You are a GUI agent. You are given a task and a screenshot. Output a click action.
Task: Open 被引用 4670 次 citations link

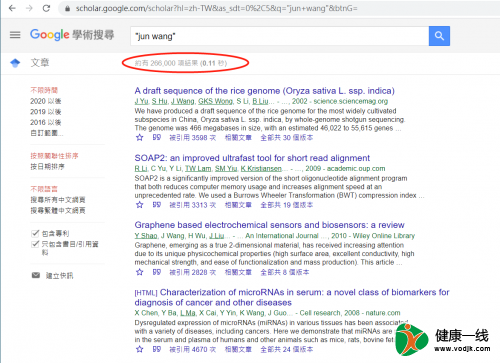click(193, 349)
